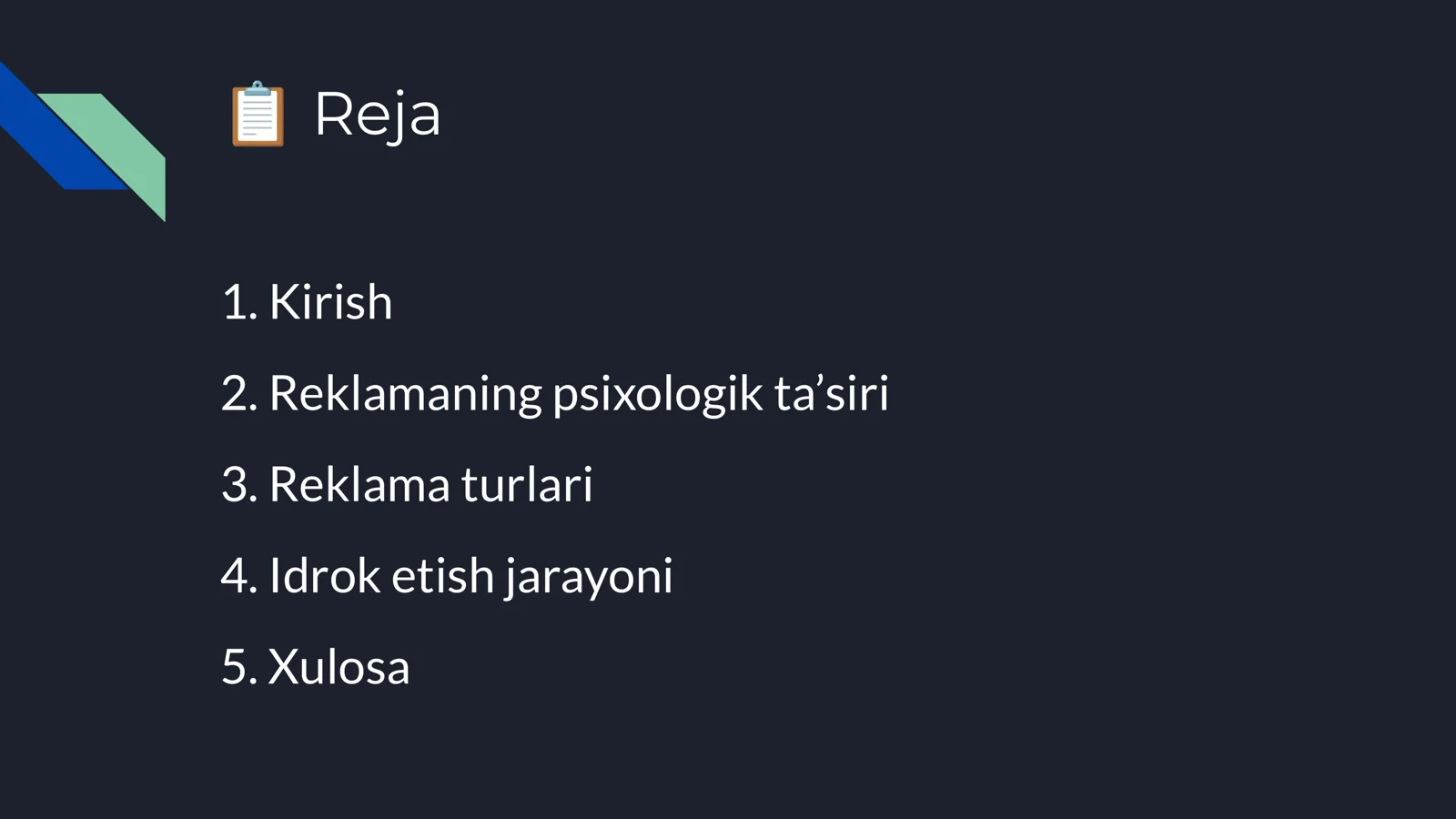Click the number "4." in the list
Image resolution: width=1456 pixels, height=819 pixels.
tap(239, 575)
